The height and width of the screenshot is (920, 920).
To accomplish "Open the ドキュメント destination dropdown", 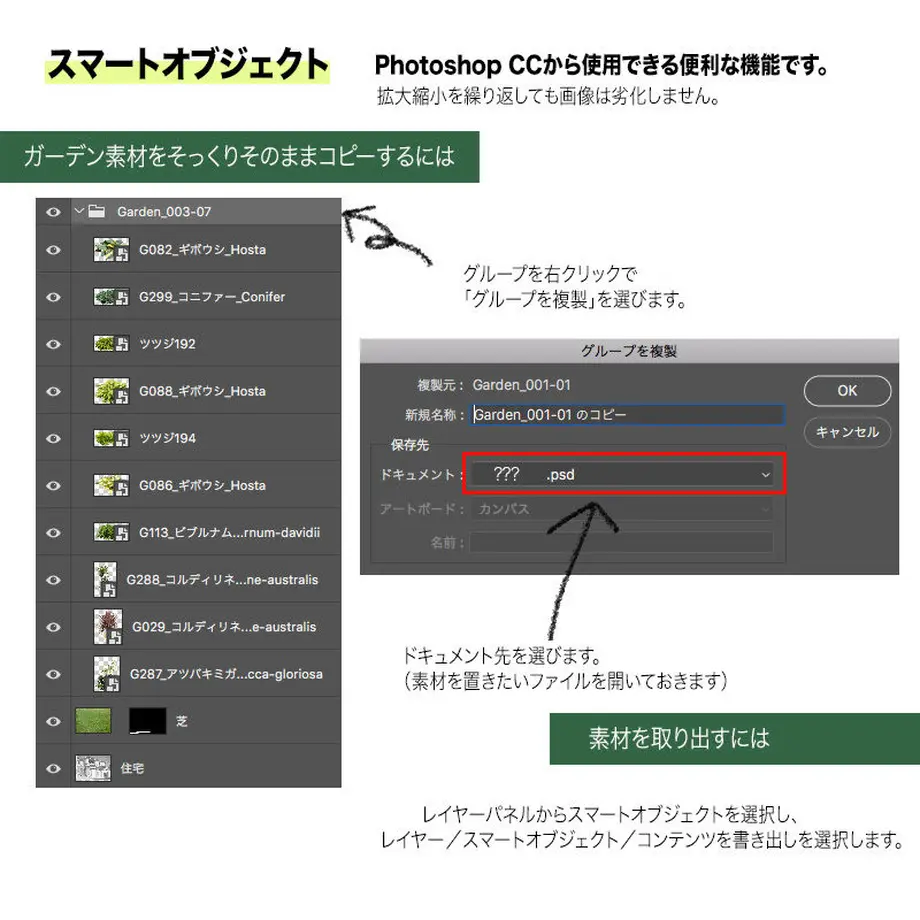I will [624, 474].
